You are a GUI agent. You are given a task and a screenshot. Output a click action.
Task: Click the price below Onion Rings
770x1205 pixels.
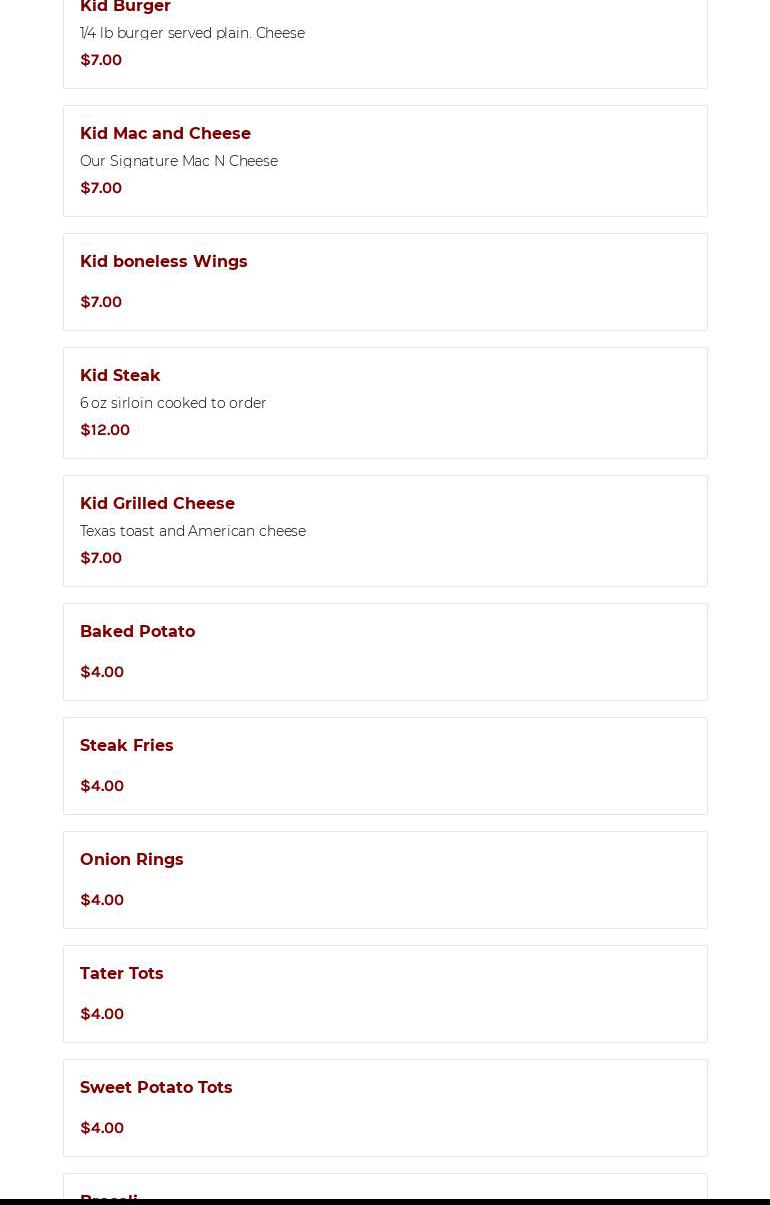pyautogui.click(x=102, y=900)
